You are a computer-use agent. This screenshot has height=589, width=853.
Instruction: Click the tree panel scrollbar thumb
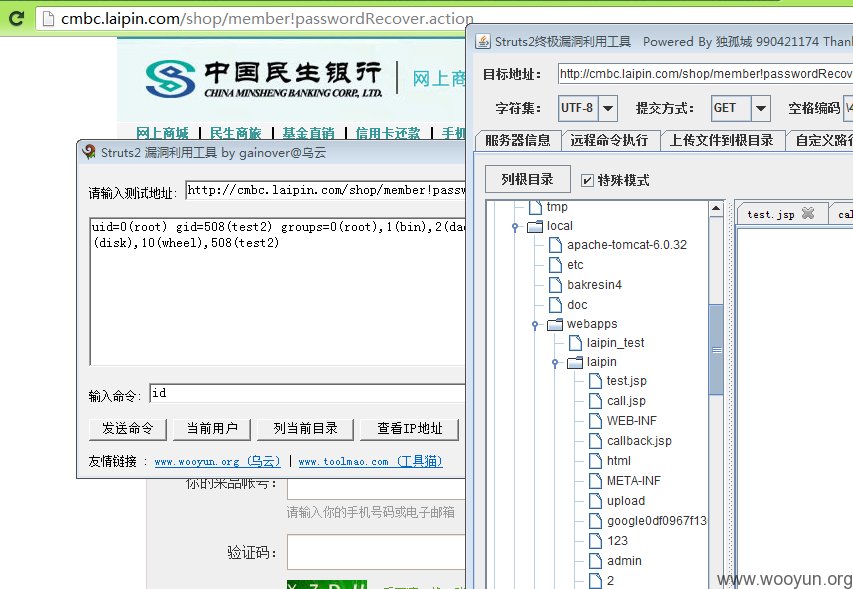click(x=716, y=350)
